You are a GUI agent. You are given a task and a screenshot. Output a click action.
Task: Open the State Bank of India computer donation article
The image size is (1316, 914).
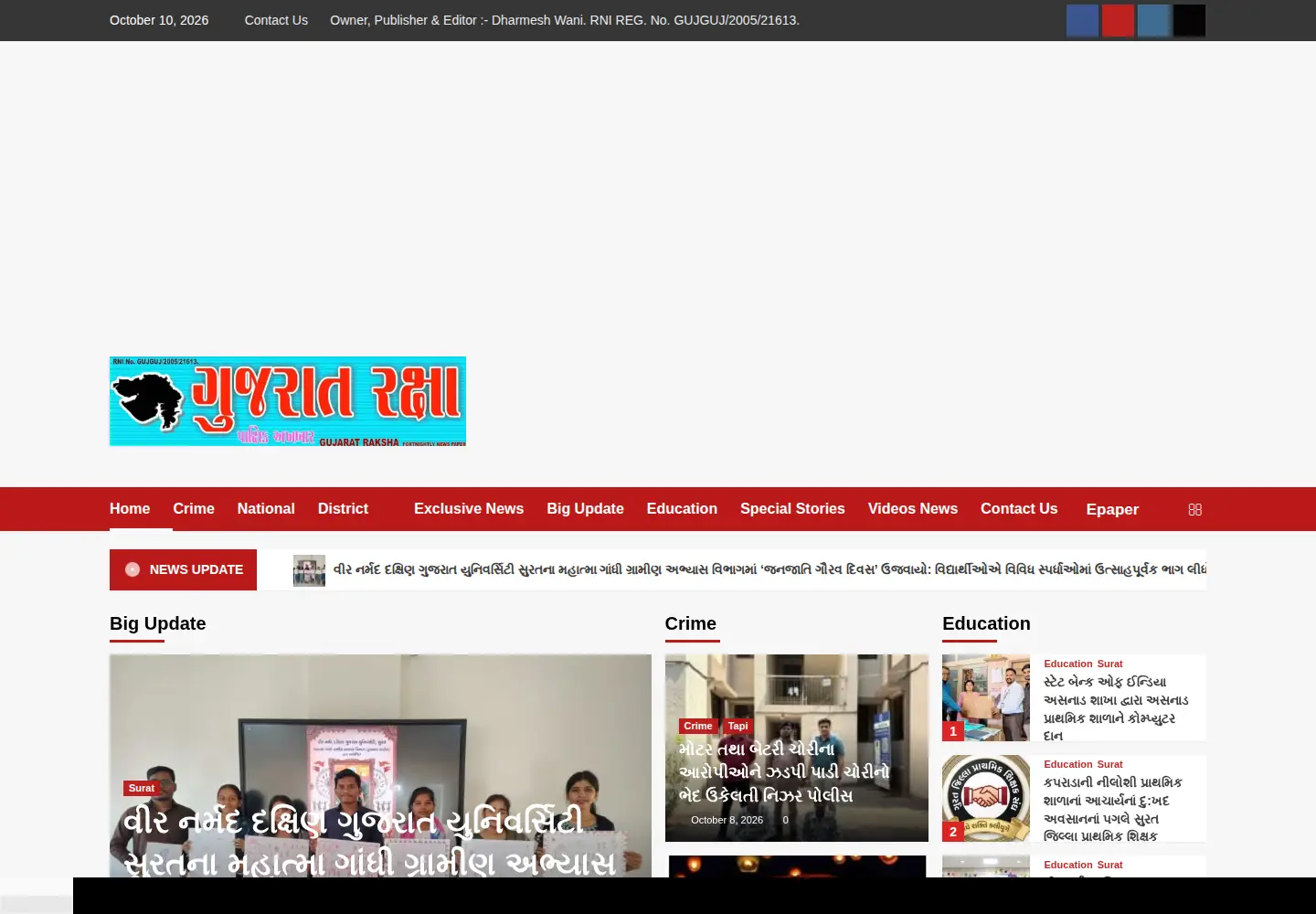coord(1116,708)
